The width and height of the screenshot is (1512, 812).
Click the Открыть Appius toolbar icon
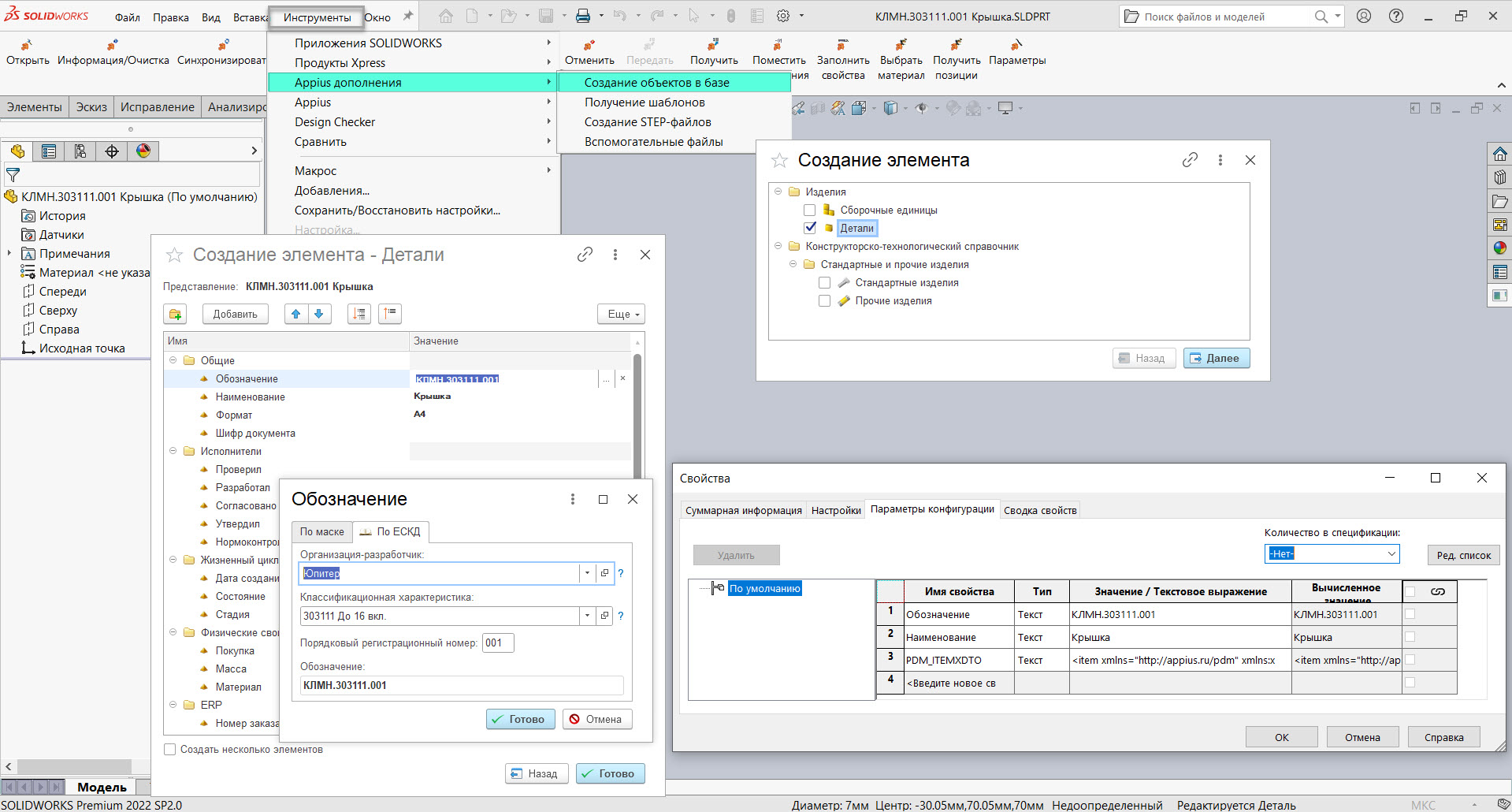[x=28, y=45]
